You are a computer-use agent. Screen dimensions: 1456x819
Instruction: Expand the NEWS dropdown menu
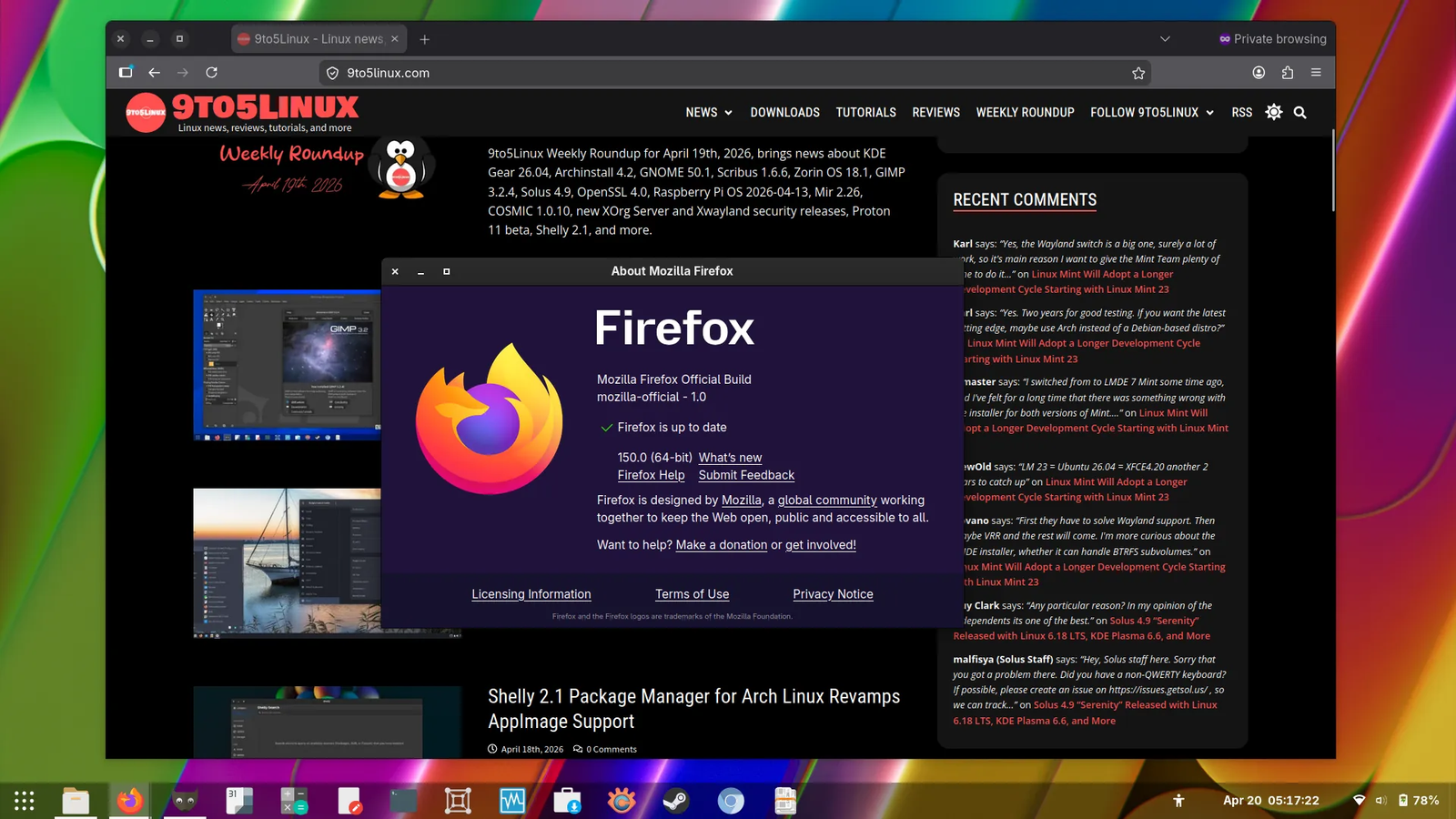pos(708,113)
